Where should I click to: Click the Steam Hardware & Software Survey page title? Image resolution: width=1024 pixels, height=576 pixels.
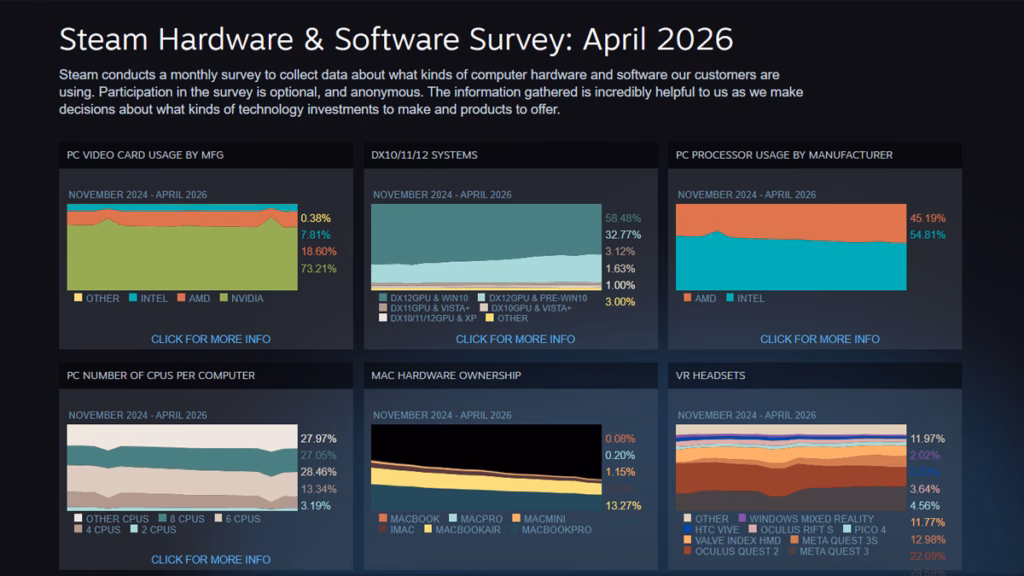[x=396, y=39]
